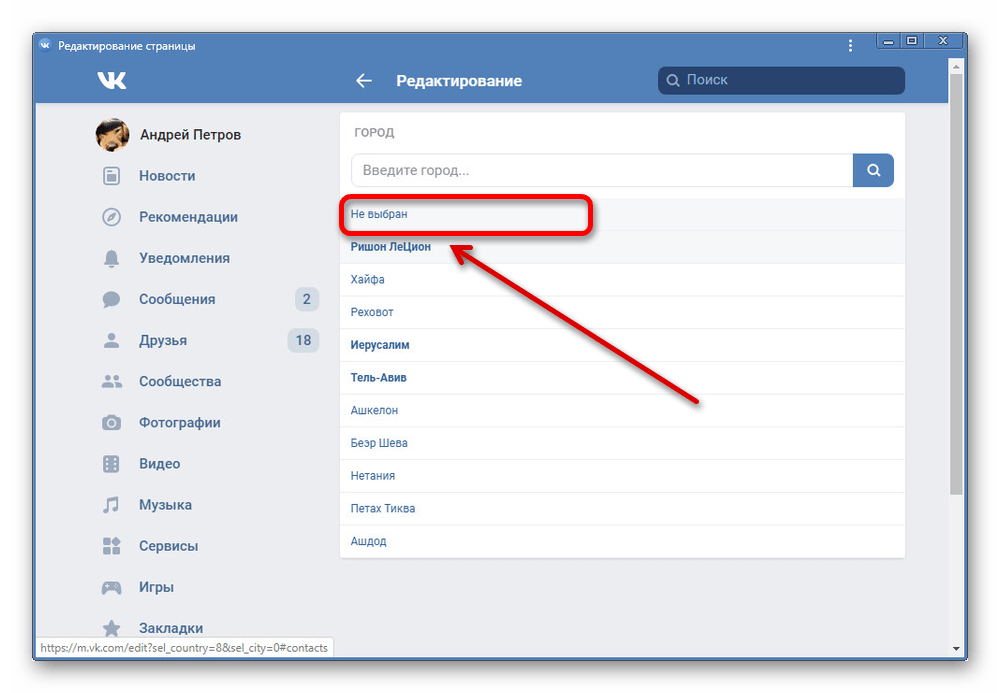Select city Беэр Шева

(x=622, y=443)
